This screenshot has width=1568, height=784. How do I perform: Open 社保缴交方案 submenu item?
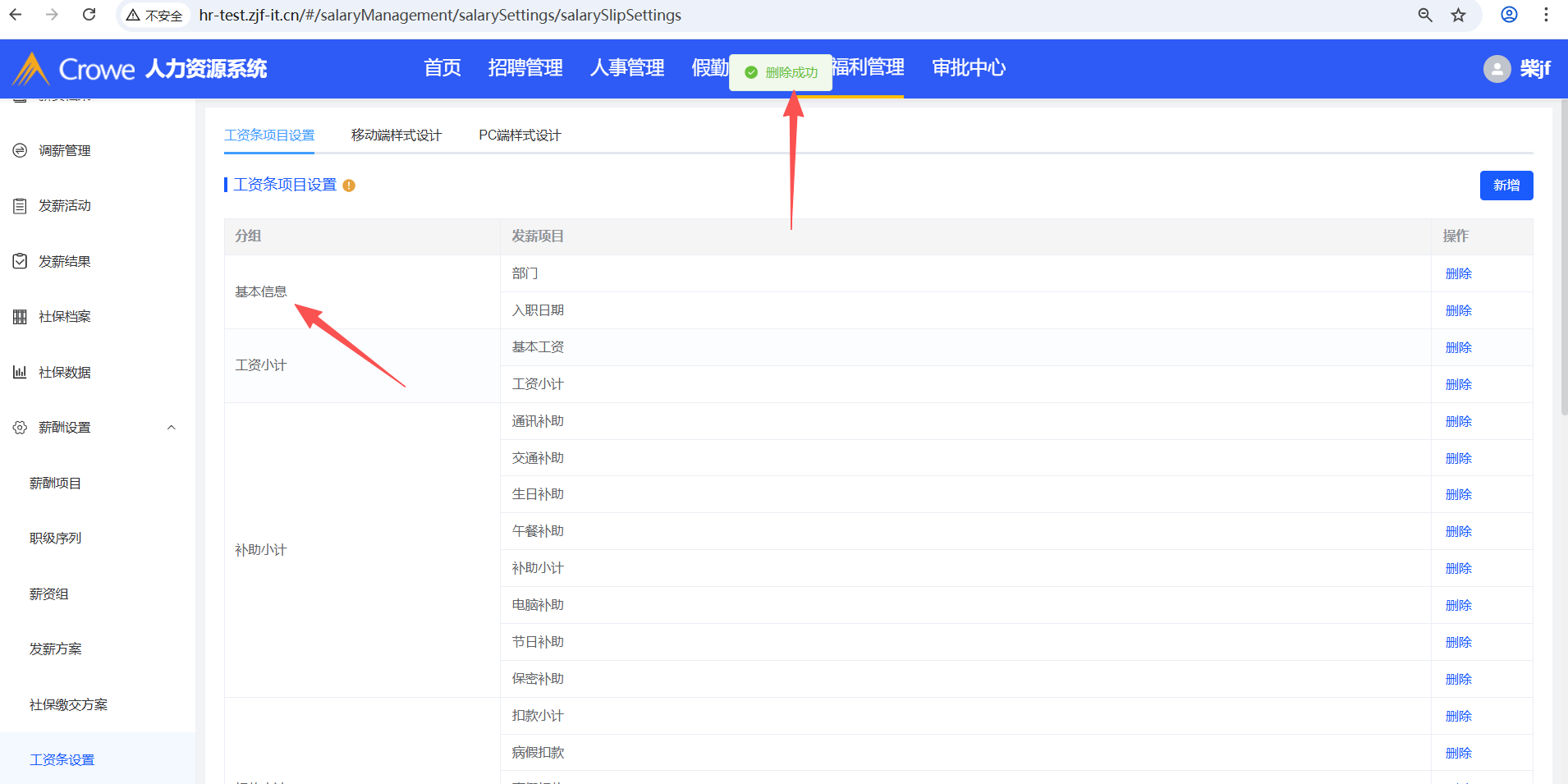point(68,705)
